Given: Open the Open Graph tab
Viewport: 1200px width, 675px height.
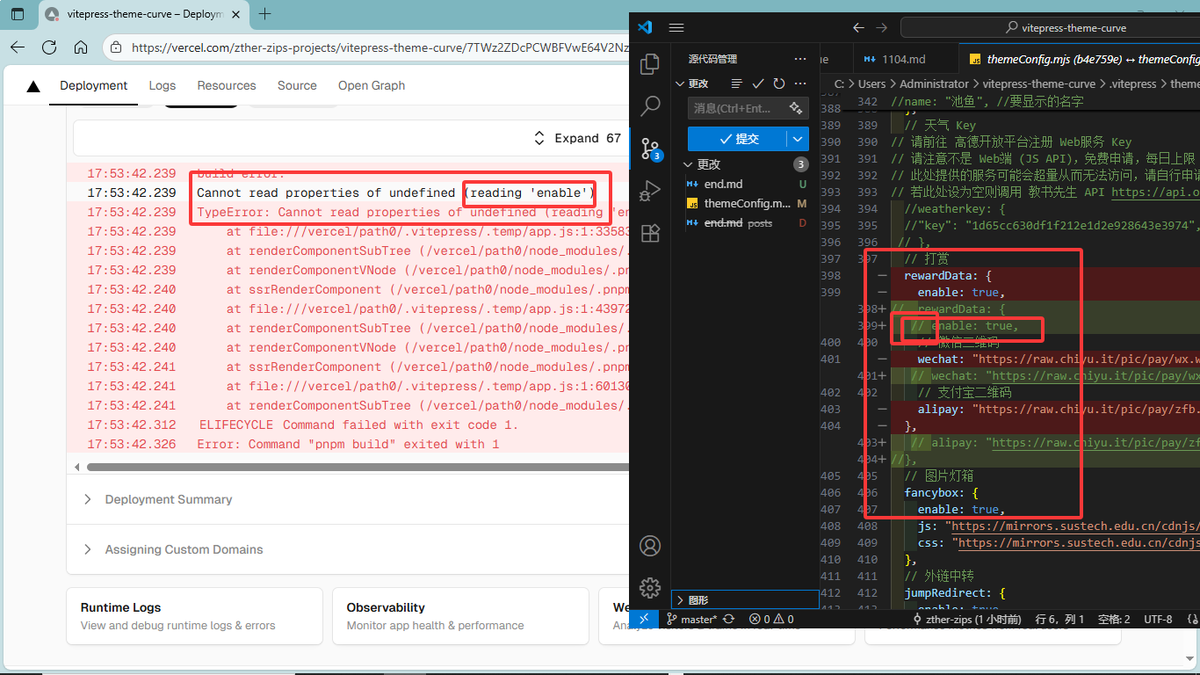Looking at the screenshot, I should click(371, 86).
